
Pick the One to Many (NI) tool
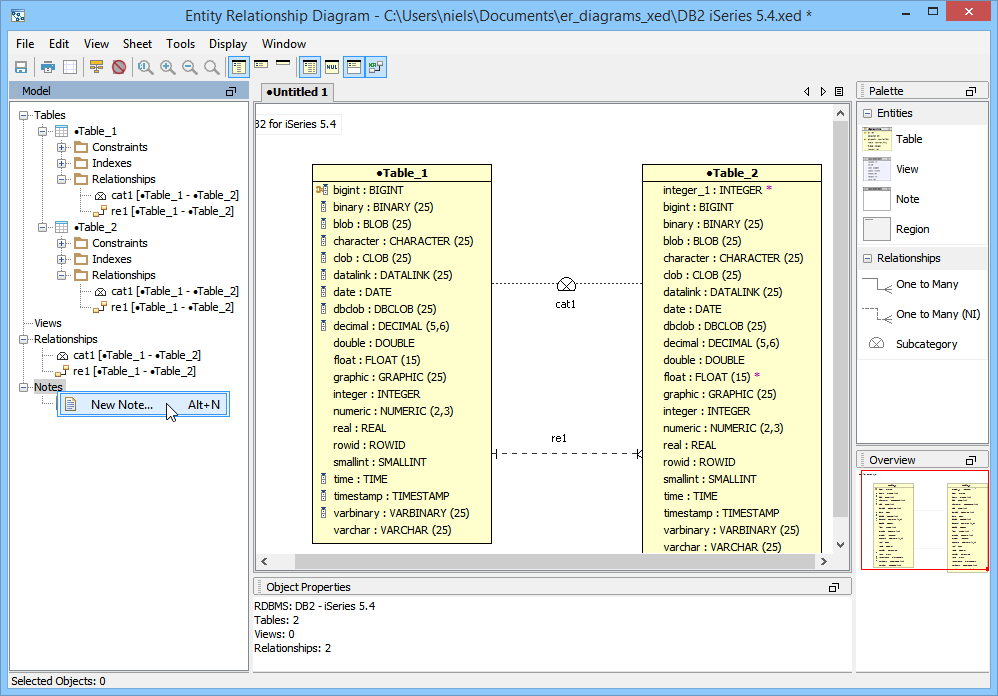(x=937, y=314)
